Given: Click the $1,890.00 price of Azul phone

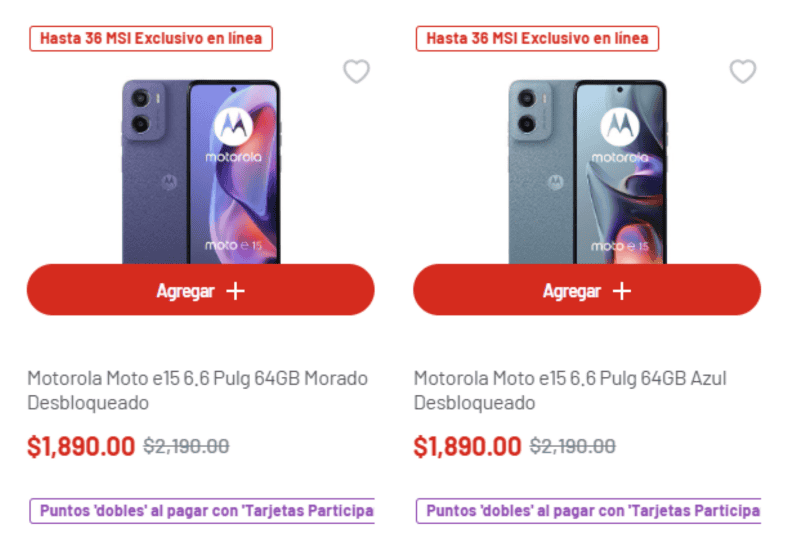Looking at the screenshot, I should pyautogui.click(x=467, y=447).
